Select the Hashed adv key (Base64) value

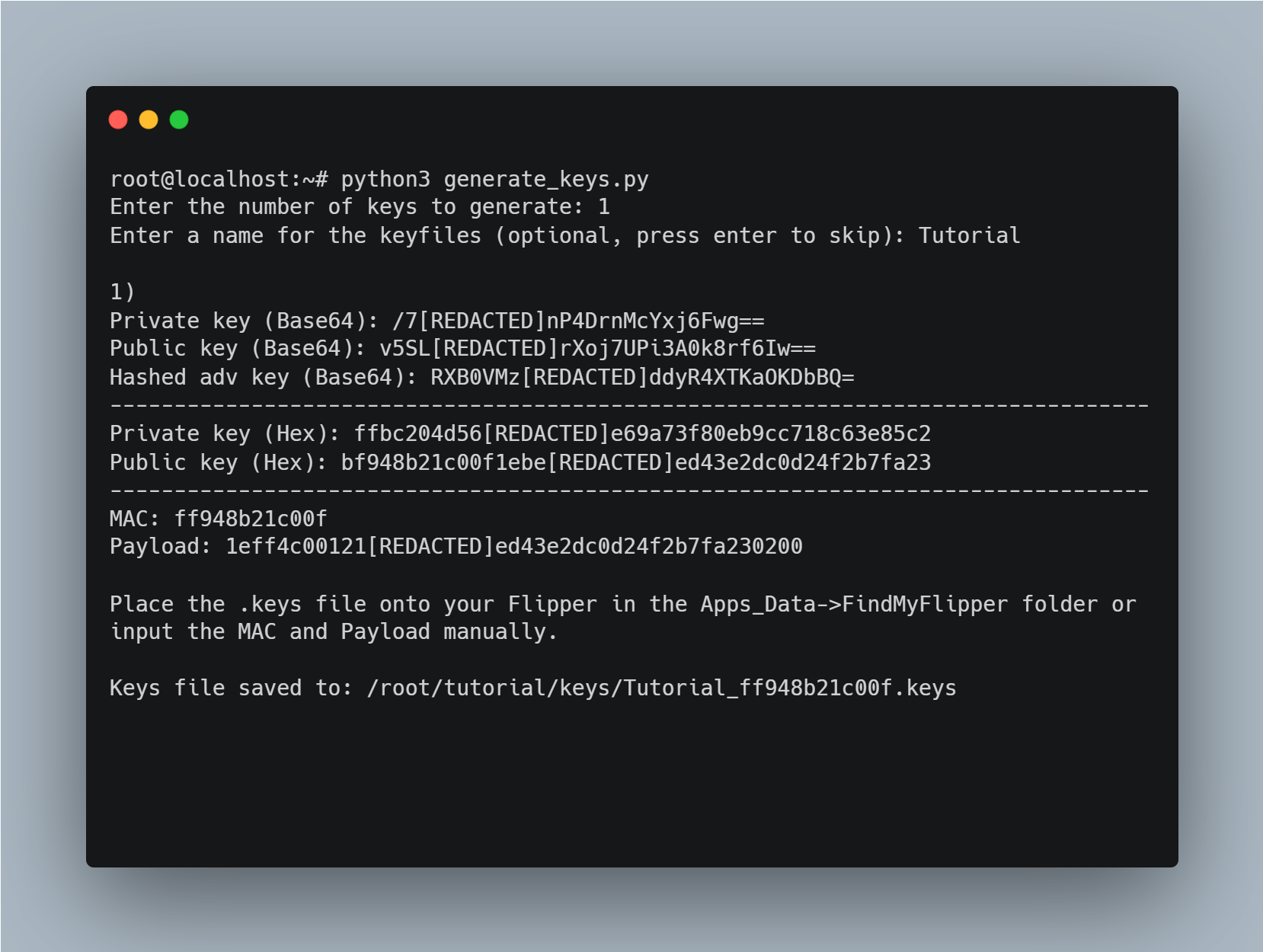point(642,377)
